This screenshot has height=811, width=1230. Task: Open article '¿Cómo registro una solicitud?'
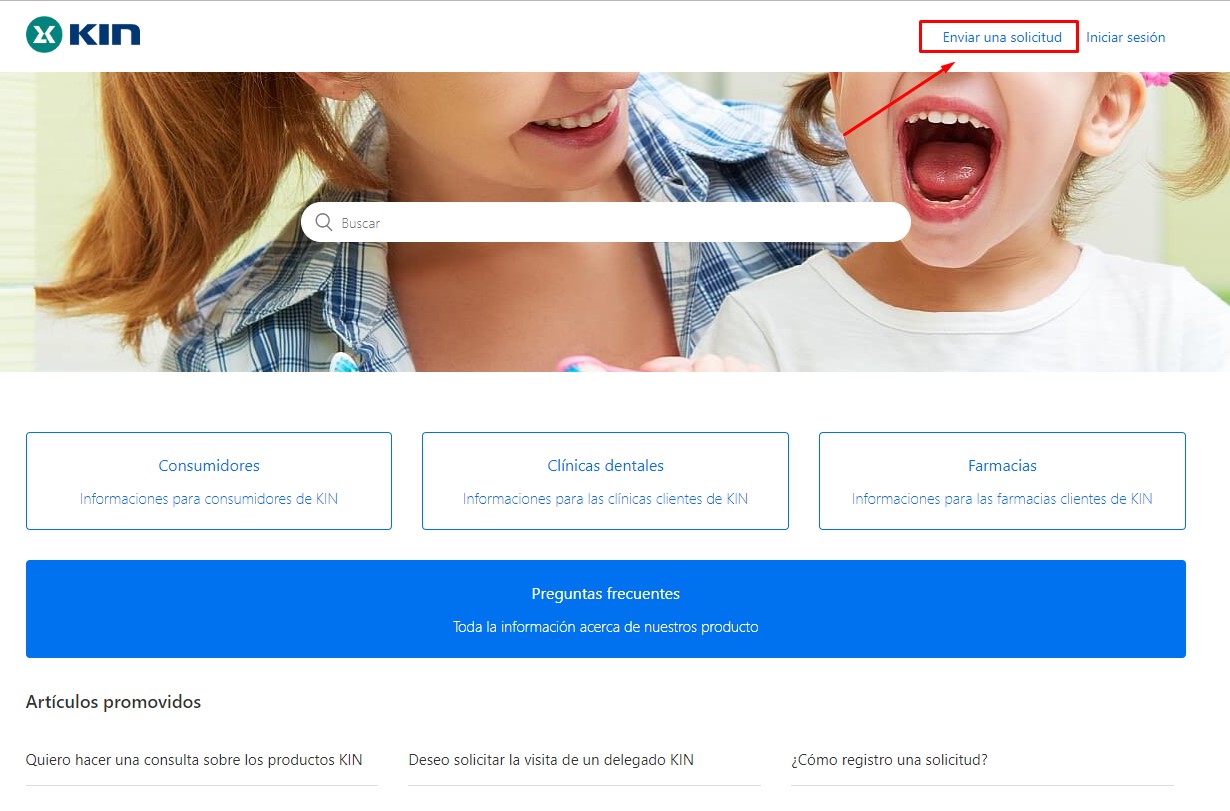click(889, 760)
